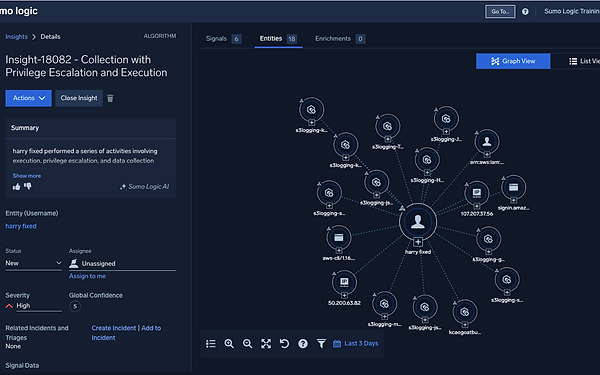Image resolution: width=600 pixels, height=375 pixels.
Task: Click the Create Incident link
Action: tap(114, 328)
